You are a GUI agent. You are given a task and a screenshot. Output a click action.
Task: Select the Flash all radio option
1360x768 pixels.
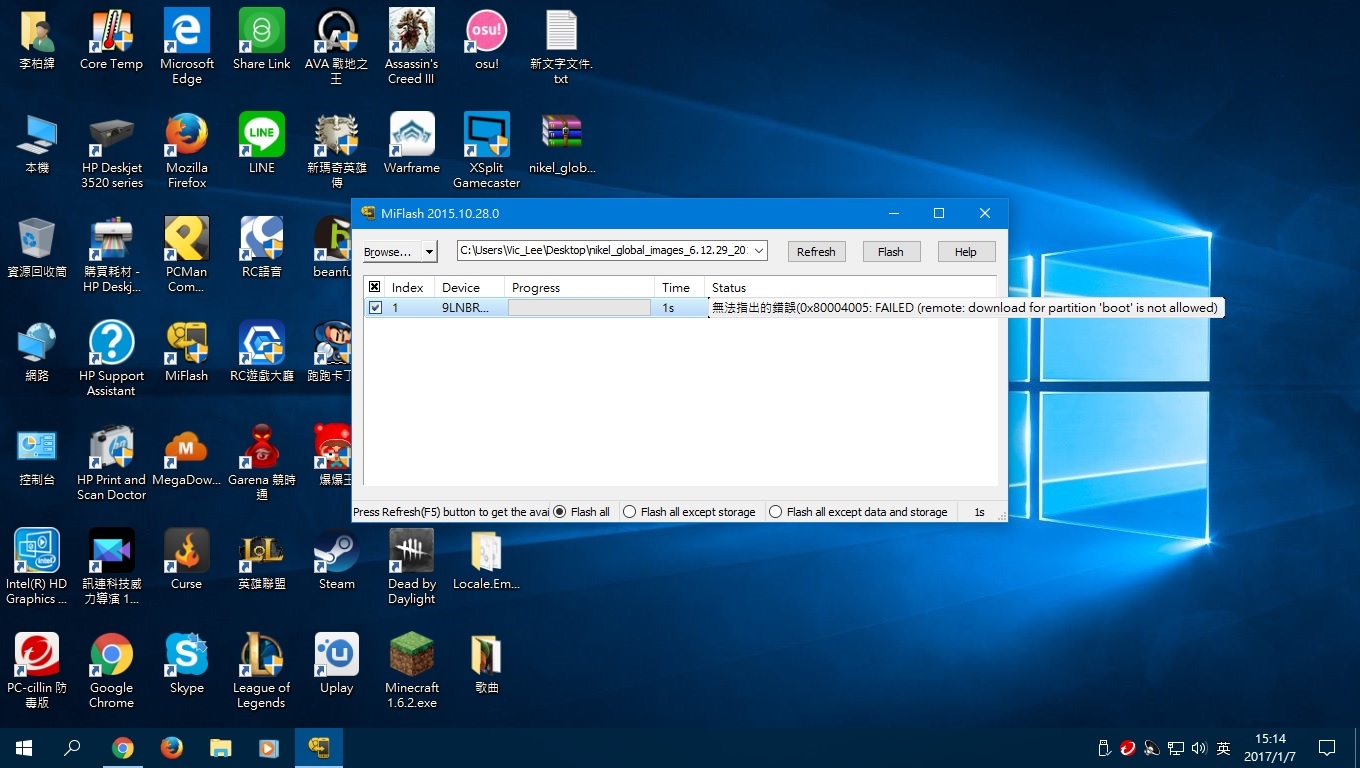[x=581, y=512]
